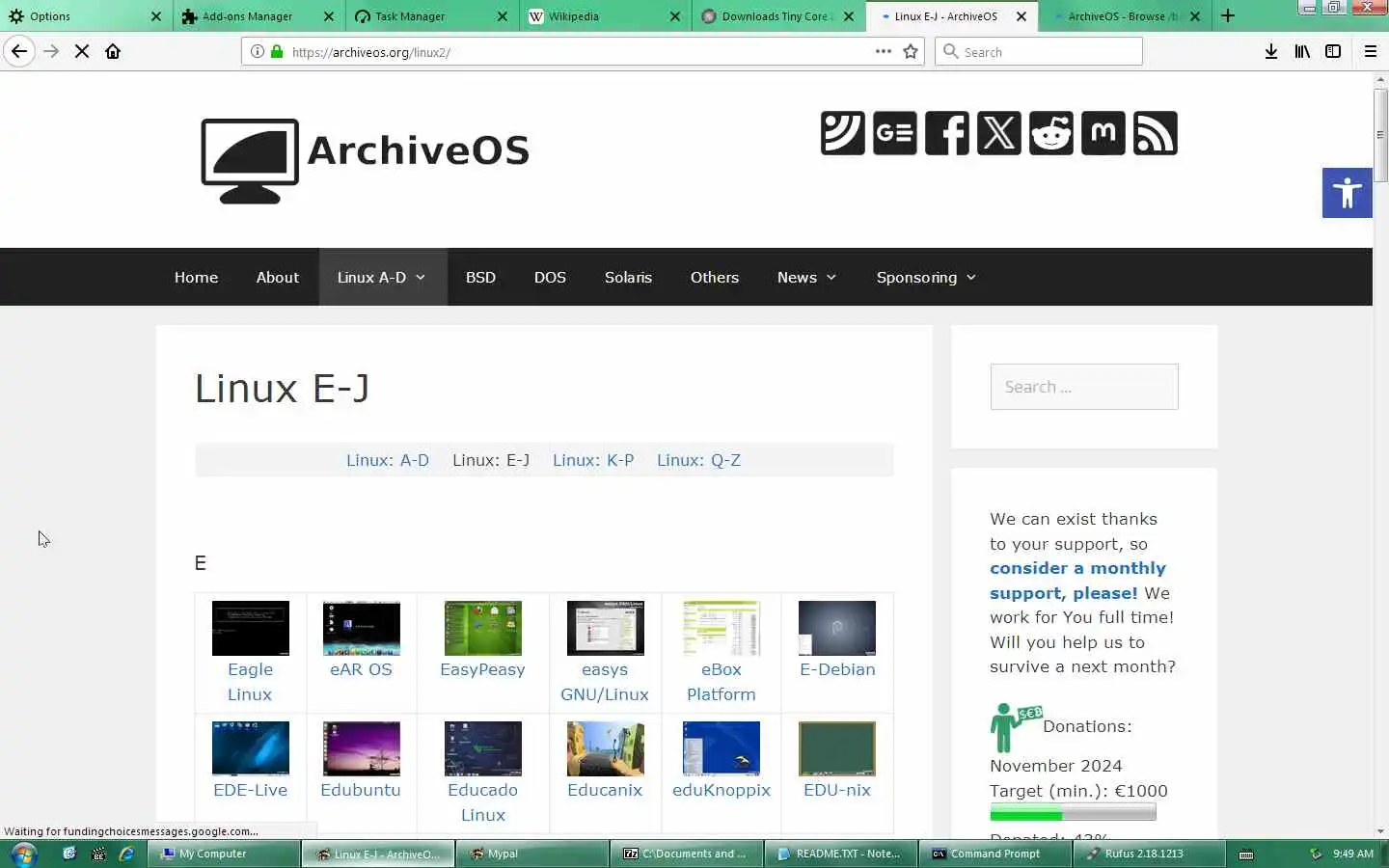This screenshot has width=1389, height=868.
Task: Click the donations green figure icon
Action: pos(1015,727)
